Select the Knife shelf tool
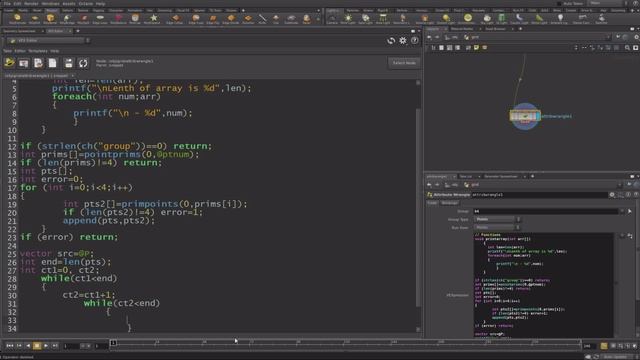Image resolution: width=640 pixels, height=360 pixels. coord(262,19)
